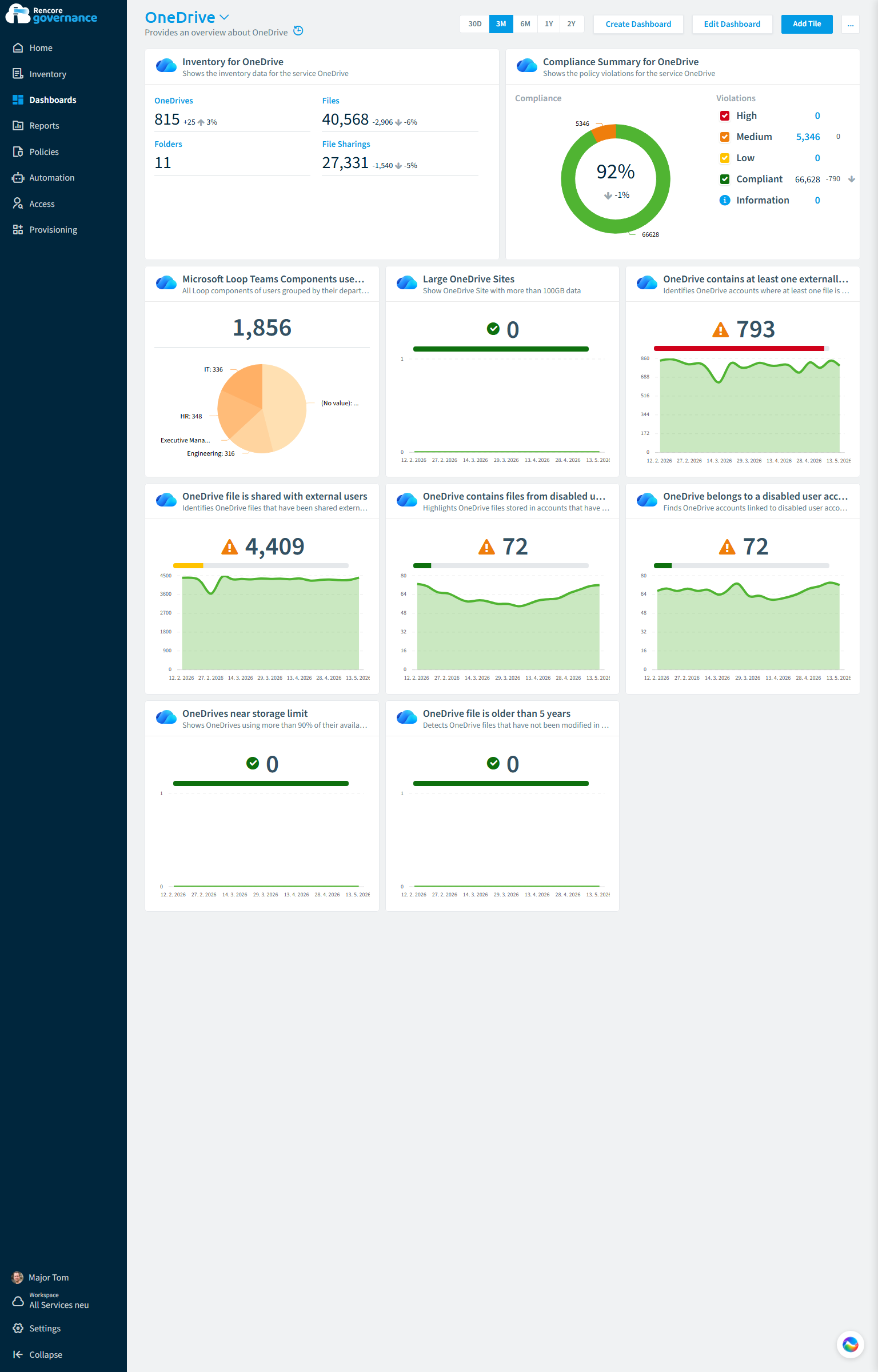Click the yellow progress bar under 4,409

188,565
